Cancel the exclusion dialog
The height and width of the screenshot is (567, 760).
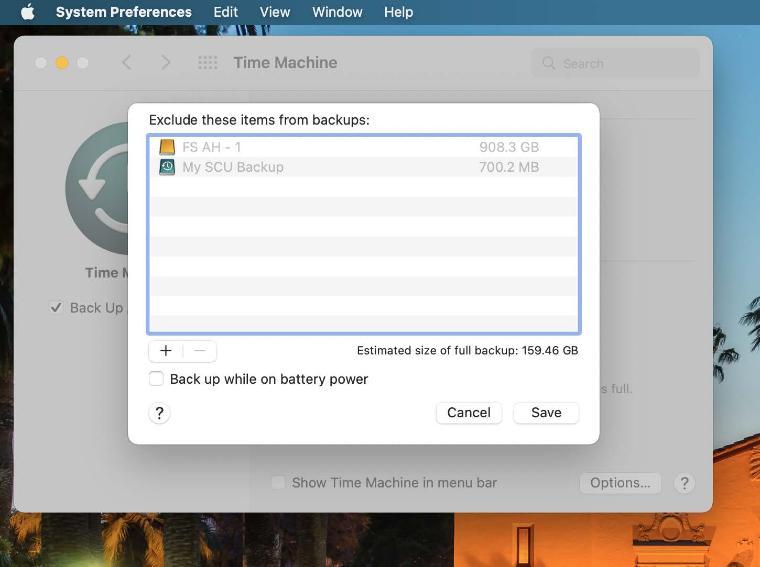click(469, 412)
